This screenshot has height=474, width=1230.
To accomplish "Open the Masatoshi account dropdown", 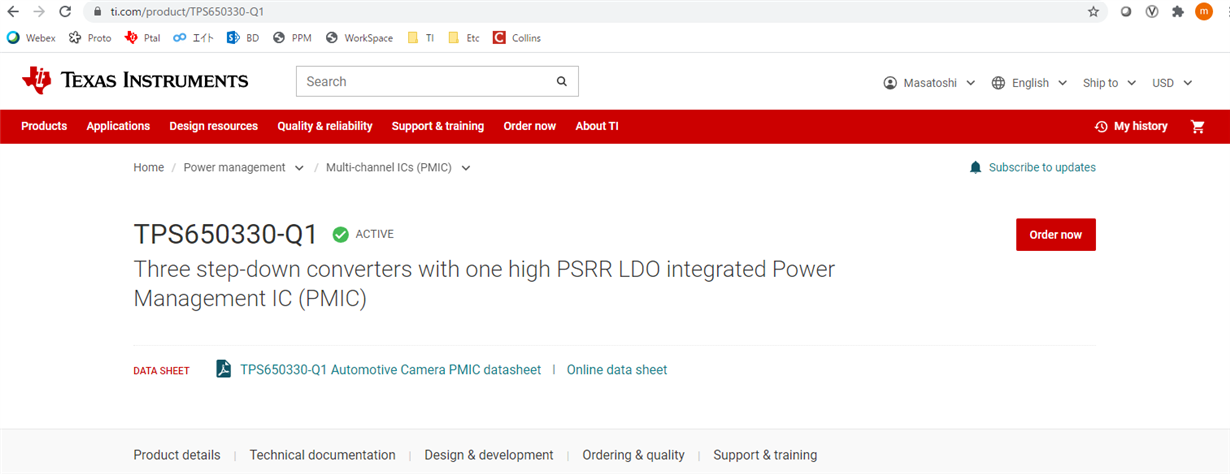I will pos(929,83).
